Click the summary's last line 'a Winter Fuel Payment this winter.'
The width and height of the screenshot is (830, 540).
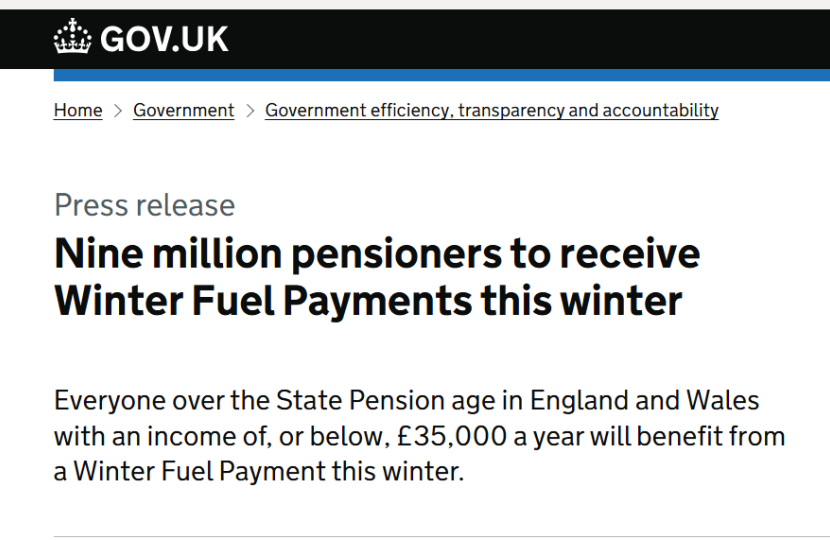(x=259, y=471)
